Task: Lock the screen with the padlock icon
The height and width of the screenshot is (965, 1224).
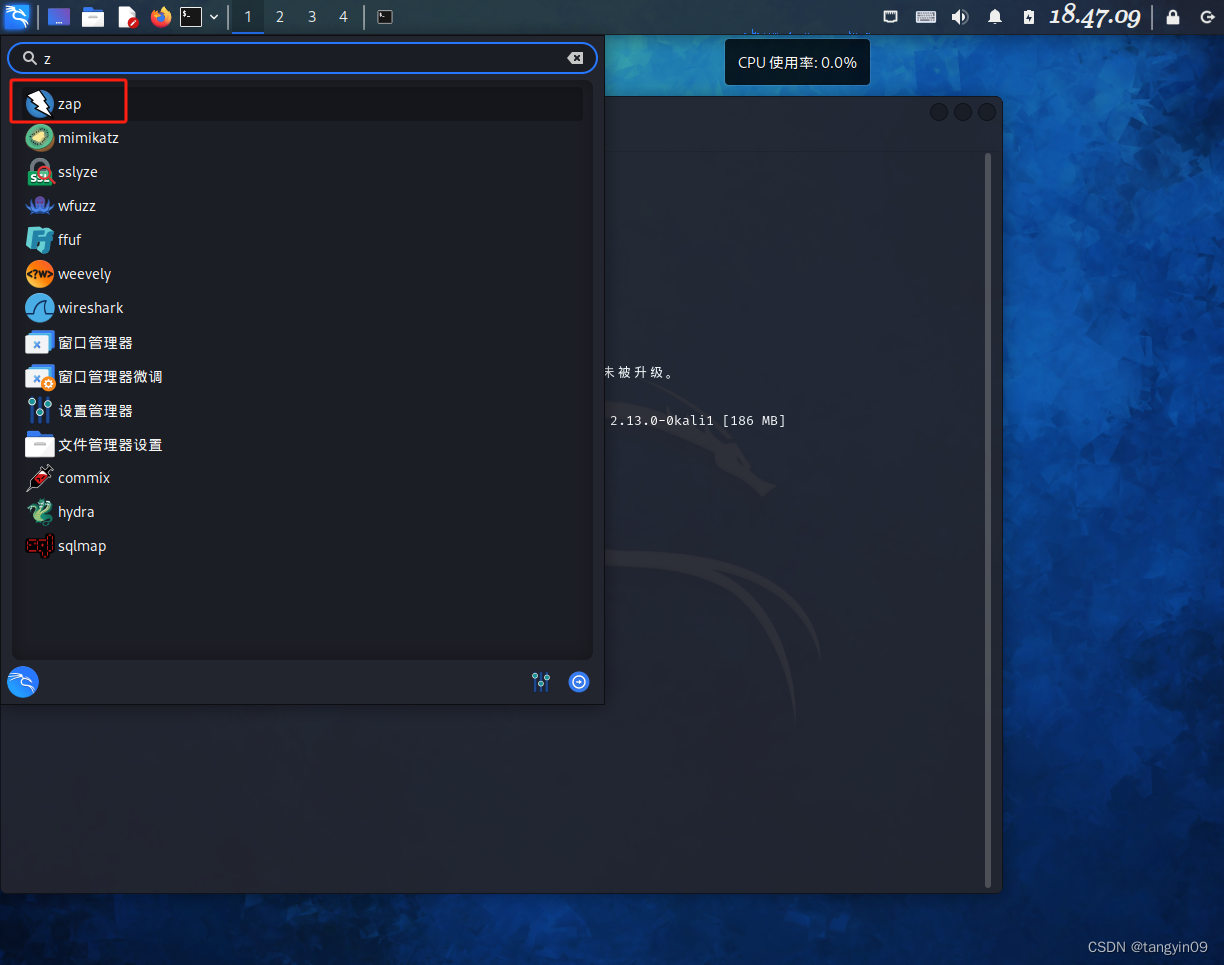Action: (x=1173, y=17)
